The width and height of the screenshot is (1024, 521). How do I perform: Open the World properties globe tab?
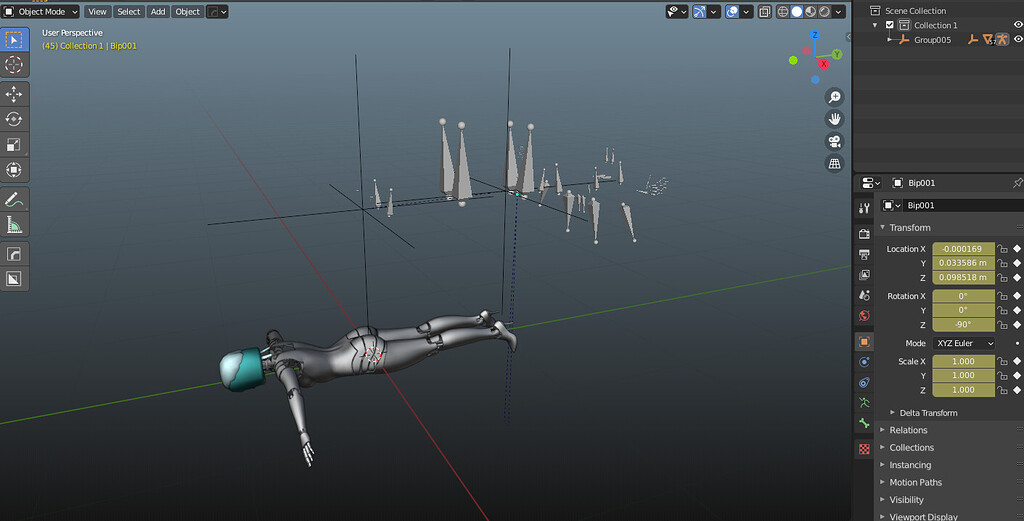pyautogui.click(x=864, y=316)
